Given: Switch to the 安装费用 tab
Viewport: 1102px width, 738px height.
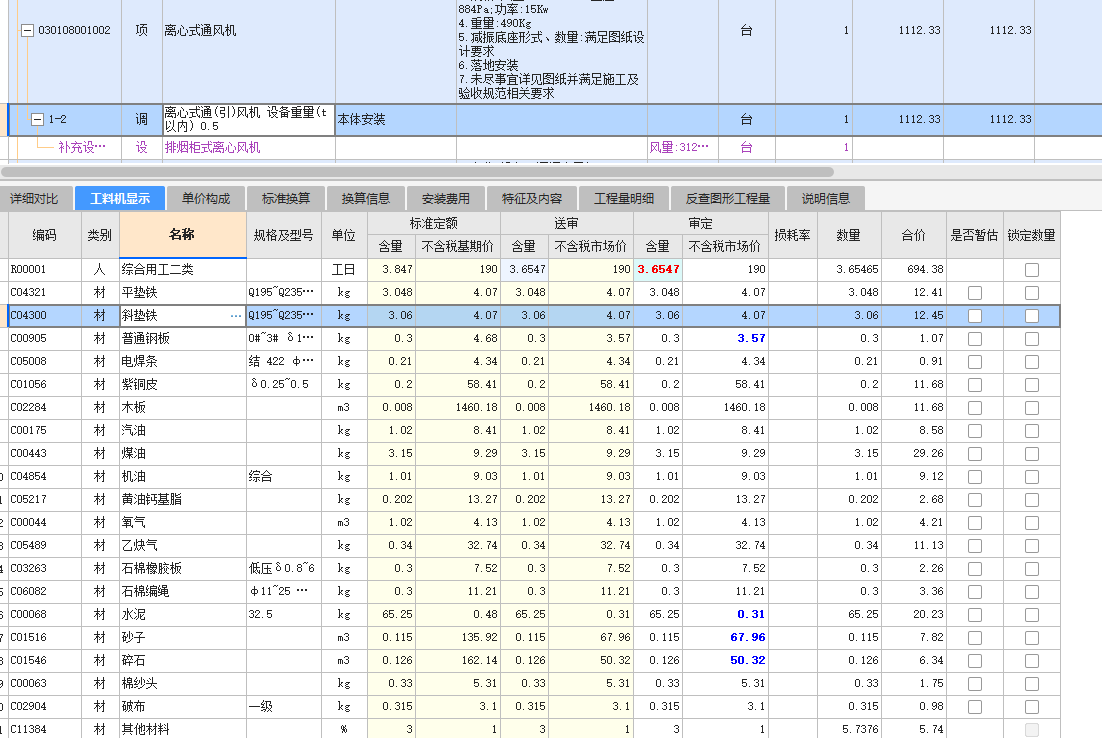Looking at the screenshot, I should point(446,199).
